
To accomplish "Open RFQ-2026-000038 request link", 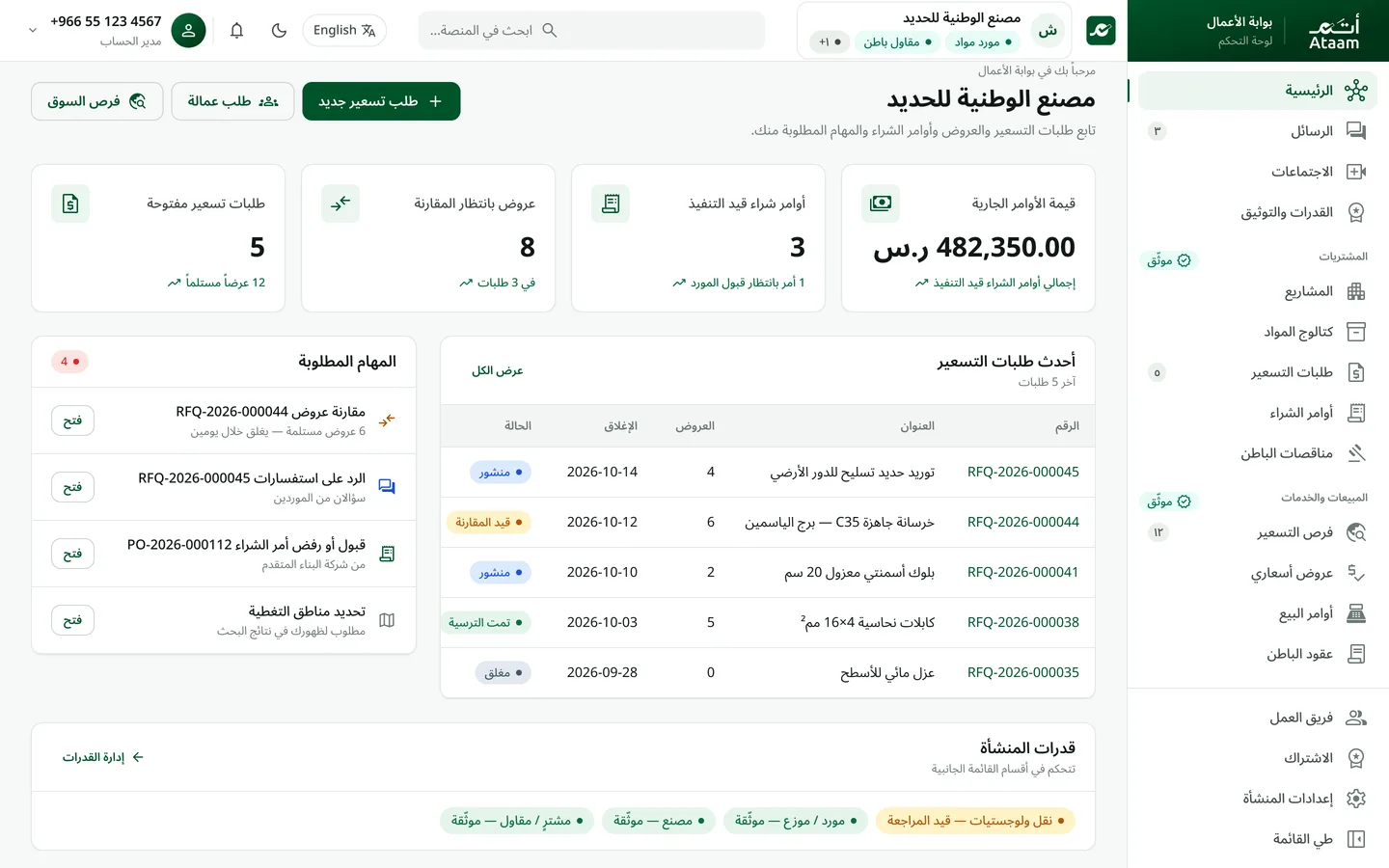I will [x=1022, y=622].
